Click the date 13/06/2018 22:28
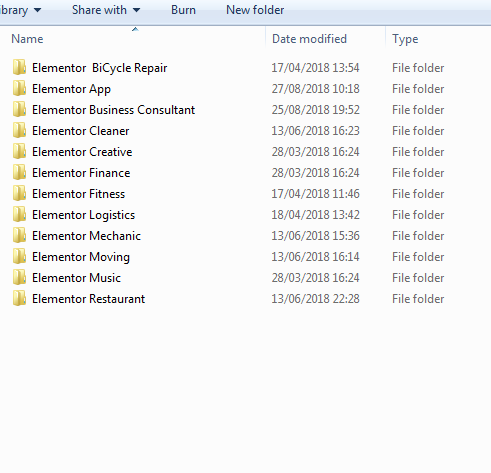The width and height of the screenshot is (491, 473). pyautogui.click(x=315, y=299)
